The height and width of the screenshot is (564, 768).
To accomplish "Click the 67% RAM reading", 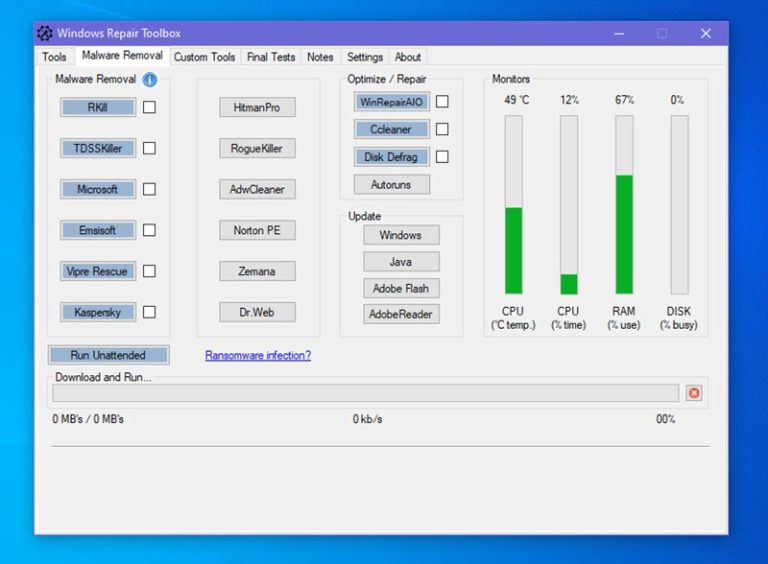I will click(x=624, y=100).
